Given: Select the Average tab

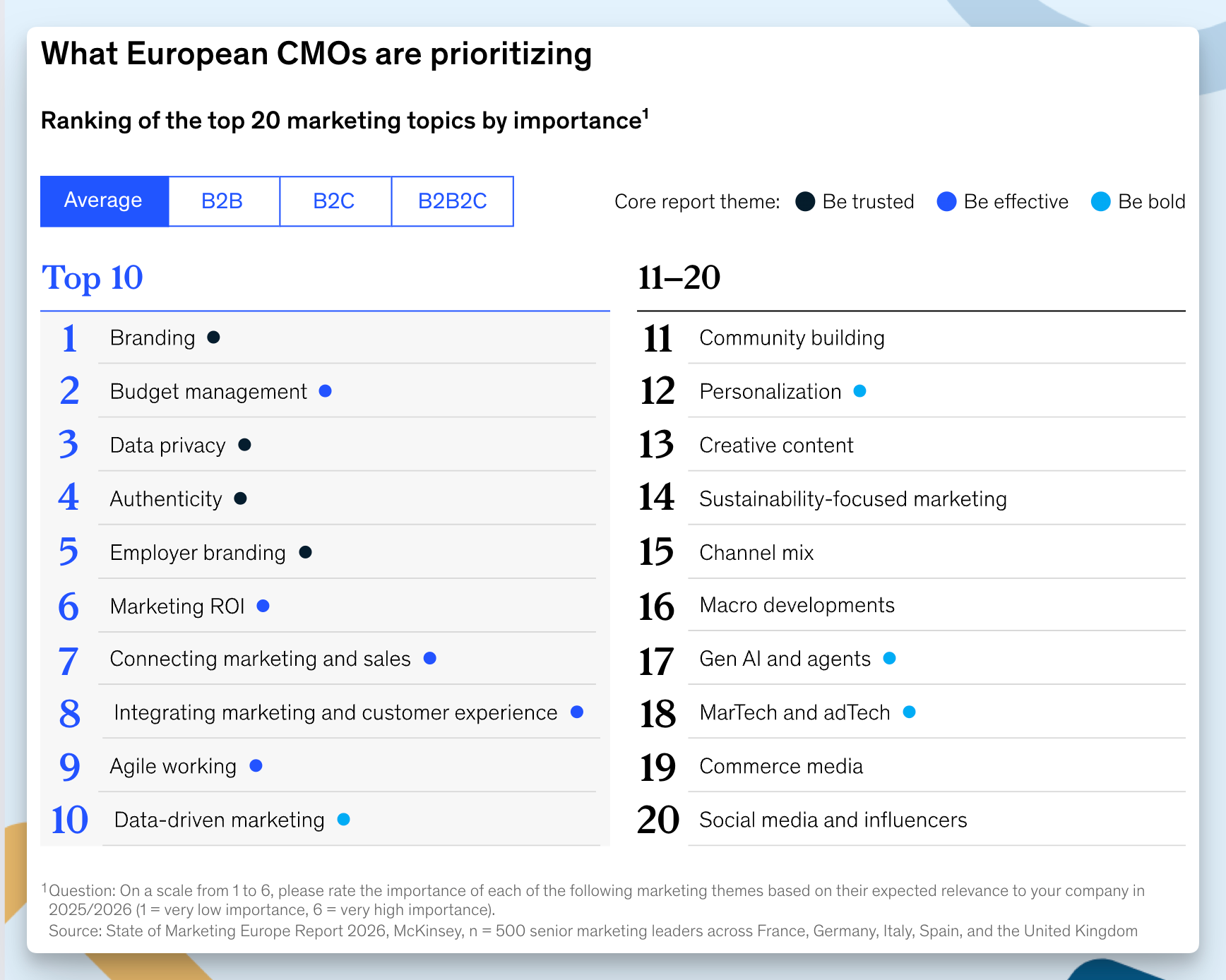Looking at the screenshot, I should pyautogui.click(x=104, y=201).
